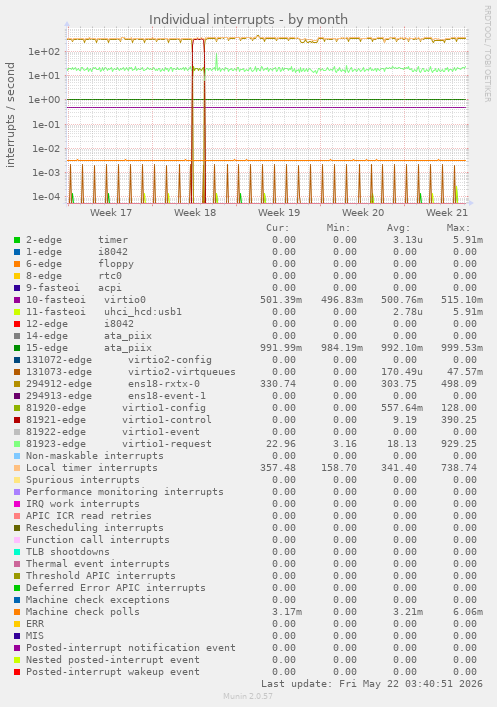Image resolution: width=497 pixels, height=707 pixels.
Task: Click the 294912-edge ens18-rxtx-0 legend label
Action: [x=113, y=384]
